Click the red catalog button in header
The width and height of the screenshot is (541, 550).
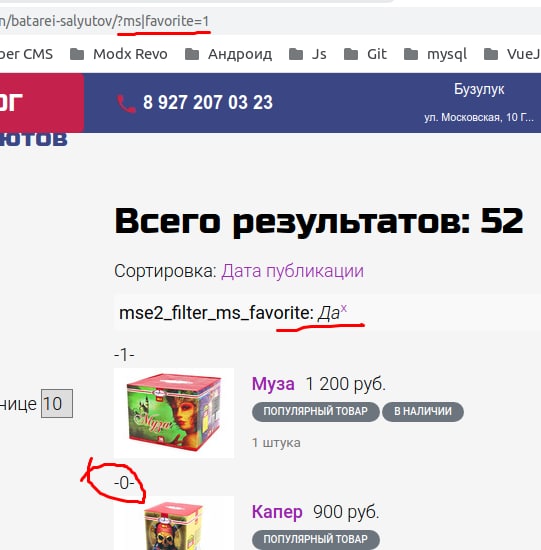[42, 103]
